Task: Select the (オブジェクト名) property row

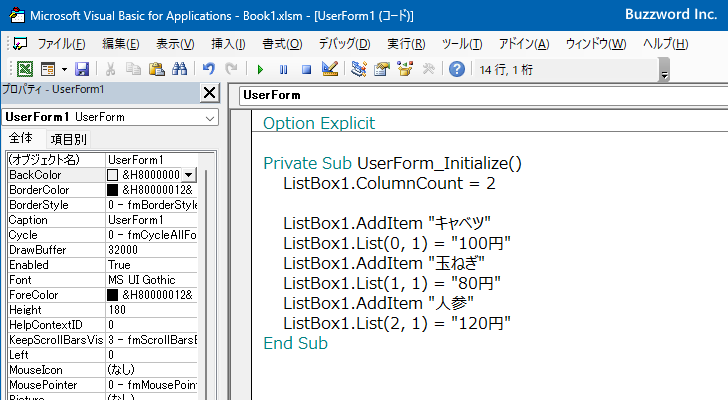Action: [102, 160]
